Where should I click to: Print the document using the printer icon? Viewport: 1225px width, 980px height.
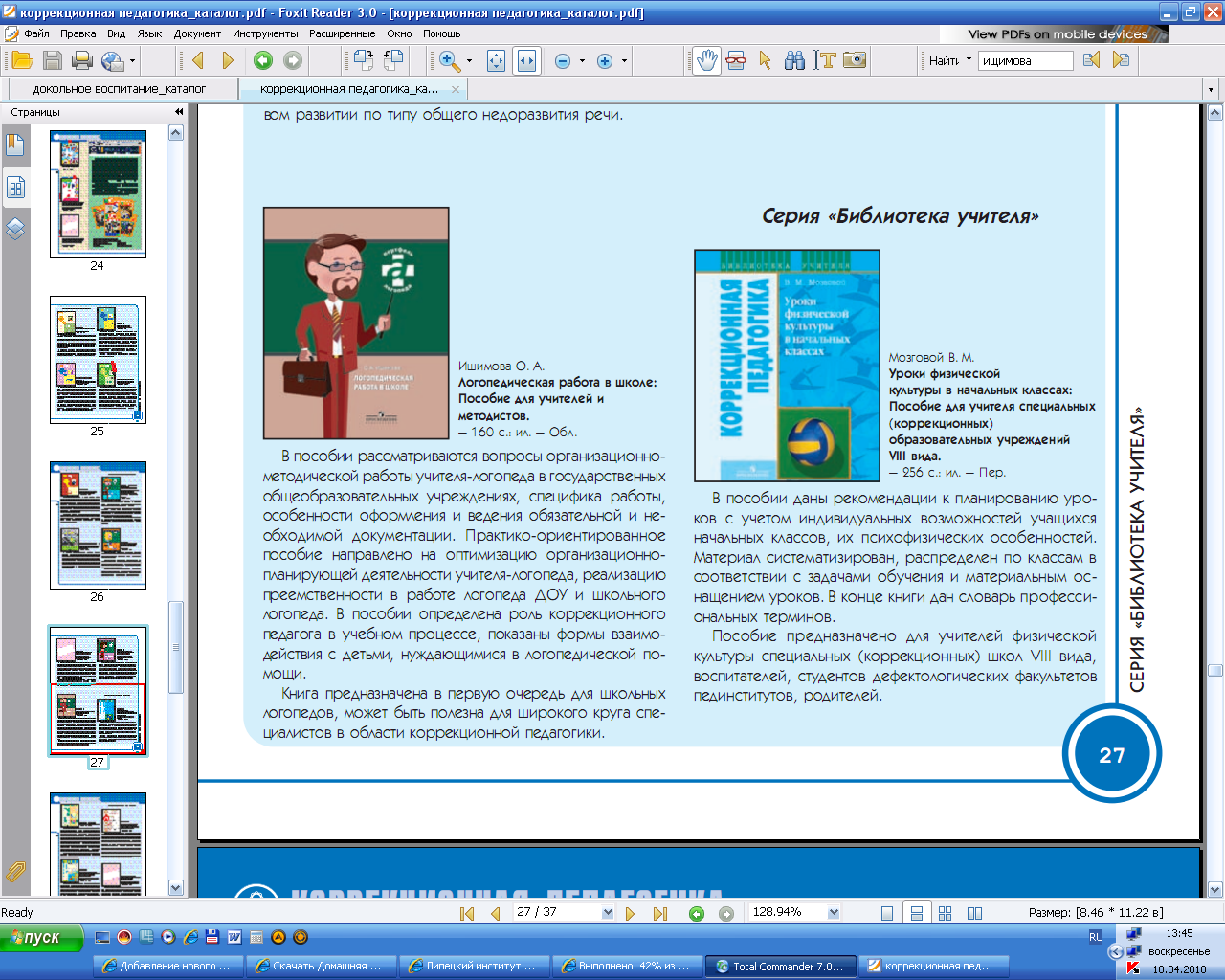click(x=82, y=60)
